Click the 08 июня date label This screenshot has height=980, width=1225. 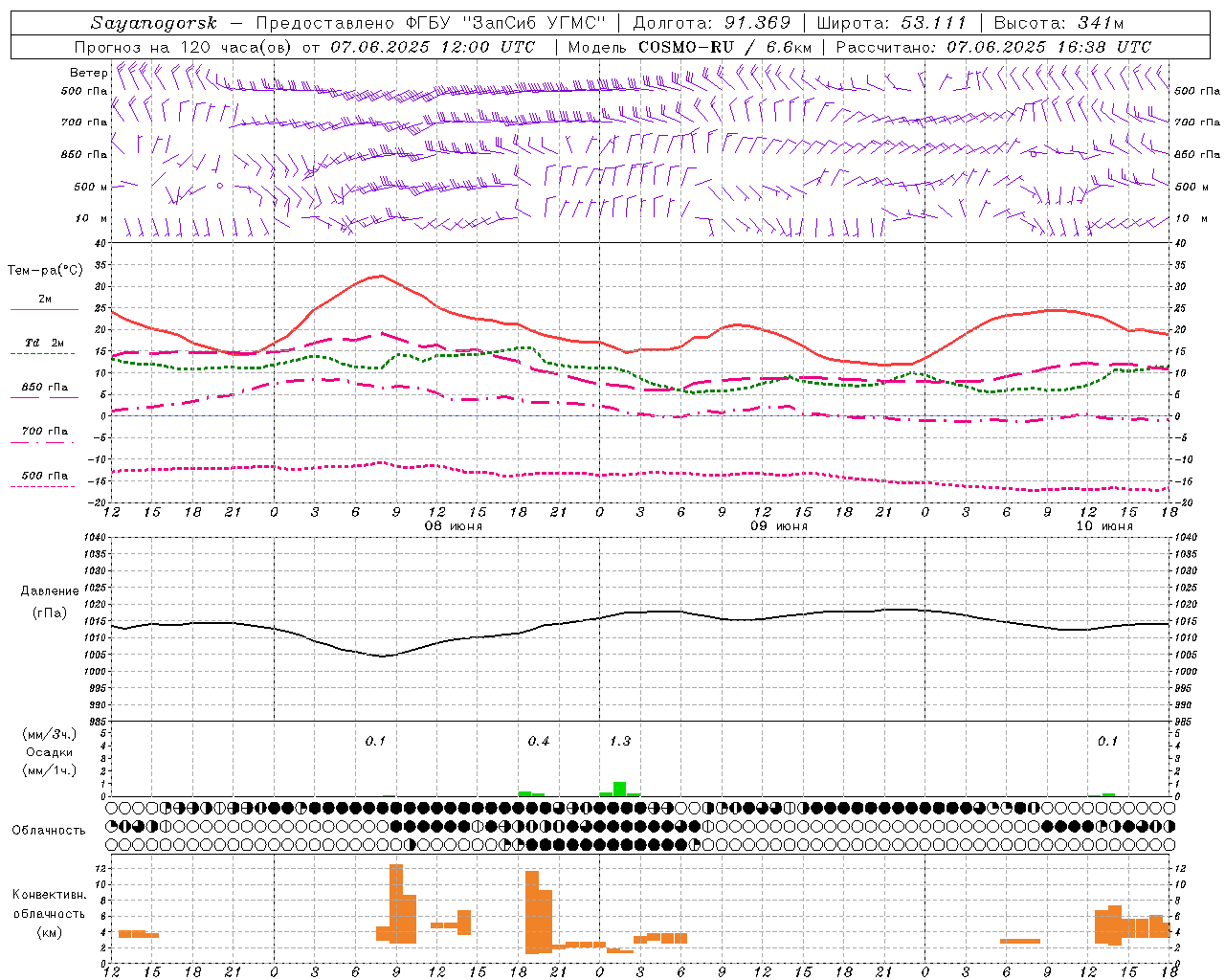pyautogui.click(x=454, y=526)
